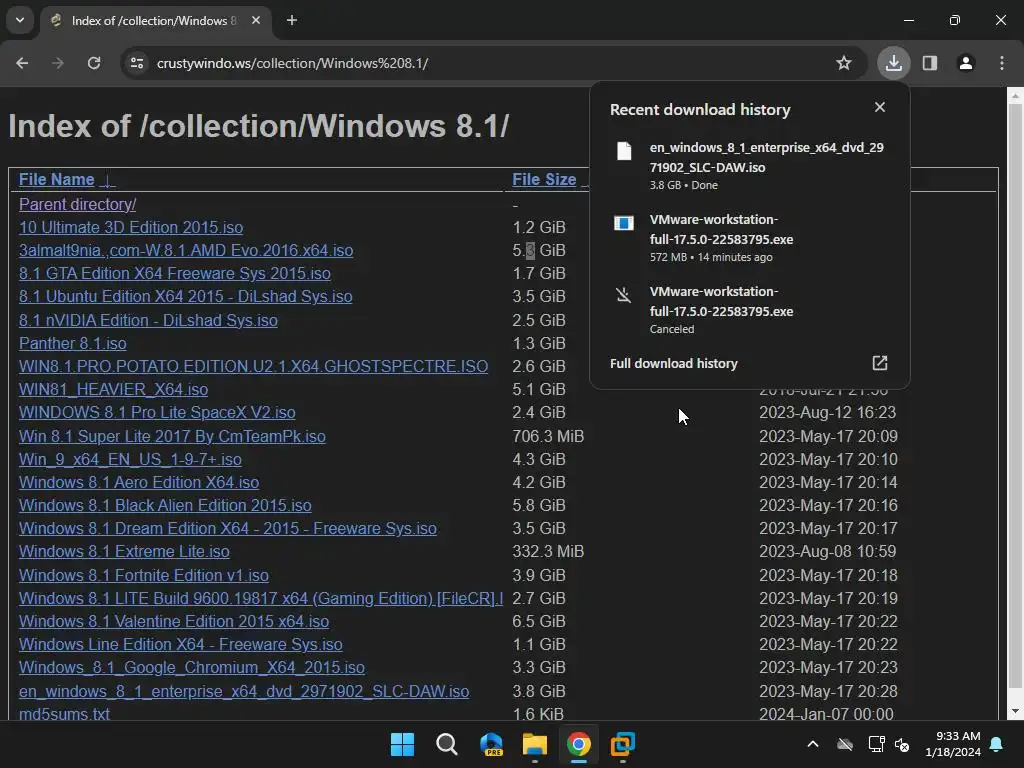Screen dimensions: 1024x768
Task: Open the Chrome three-dot menu
Action: click(x=1002, y=63)
